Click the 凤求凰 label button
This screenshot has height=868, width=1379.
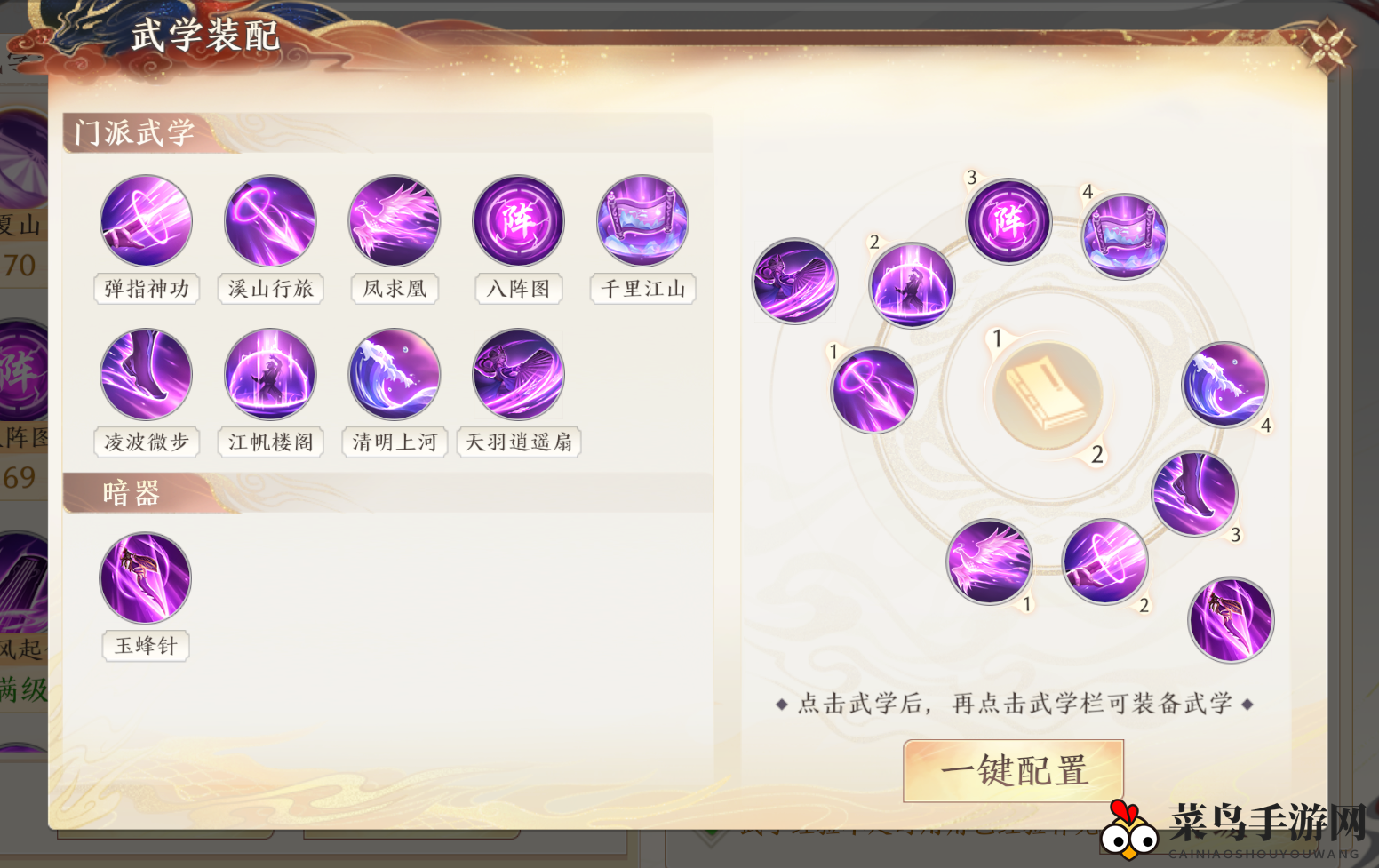tap(395, 289)
